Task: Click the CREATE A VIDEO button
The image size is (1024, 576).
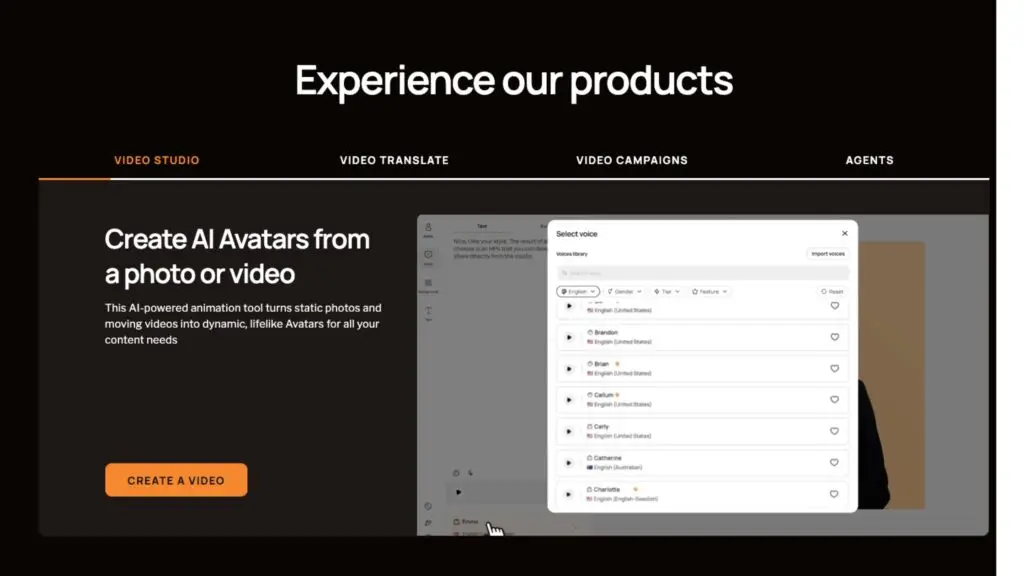Action: [x=175, y=479]
